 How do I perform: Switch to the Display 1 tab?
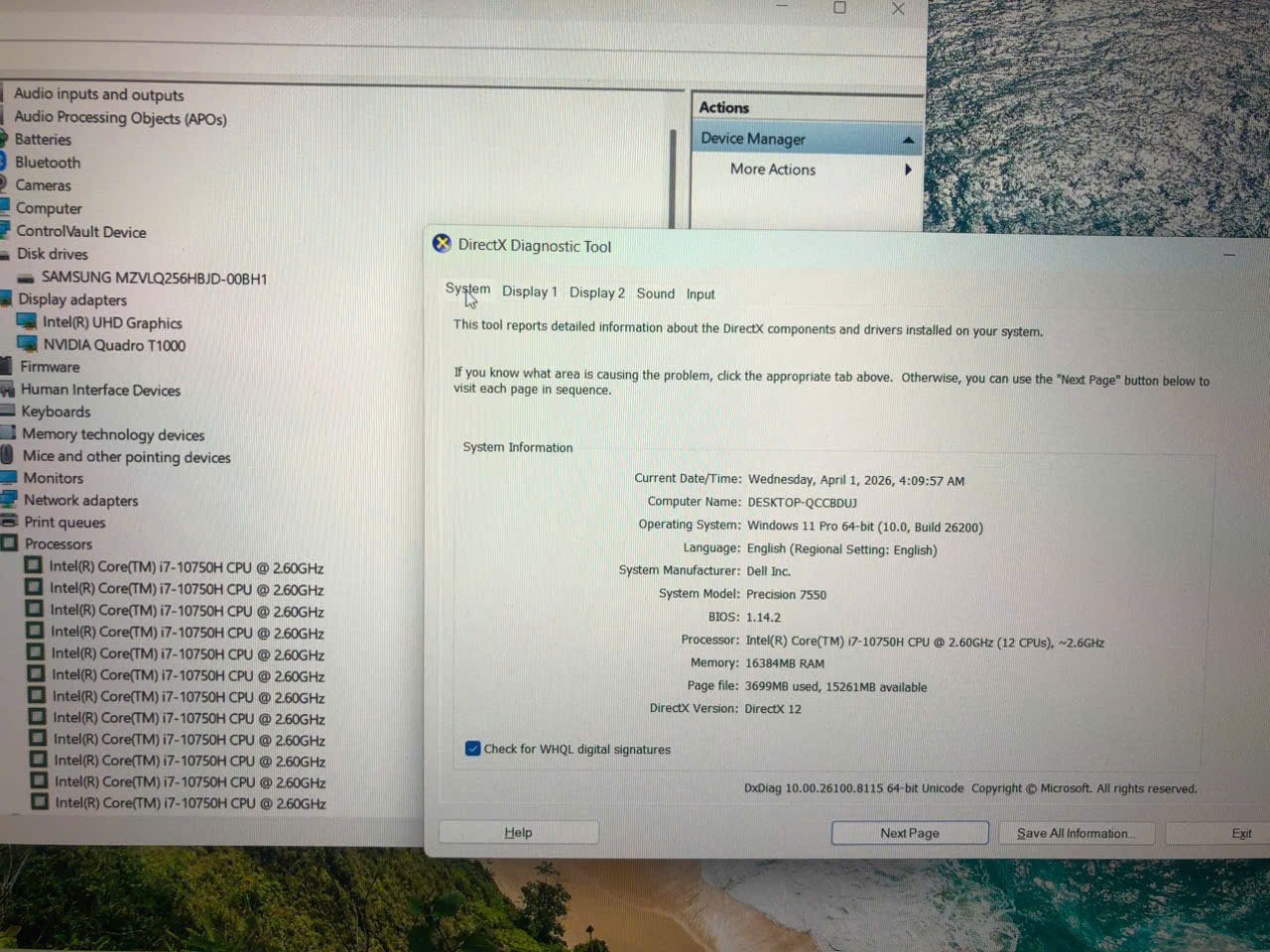529,292
